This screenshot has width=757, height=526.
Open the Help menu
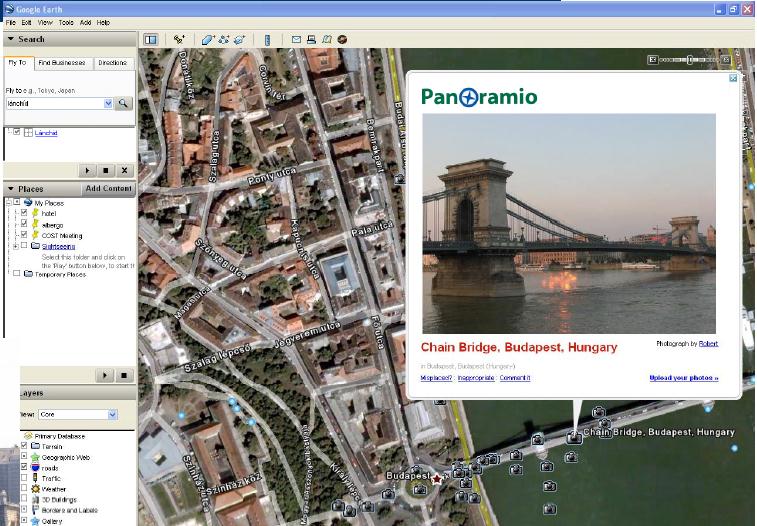[x=103, y=22]
